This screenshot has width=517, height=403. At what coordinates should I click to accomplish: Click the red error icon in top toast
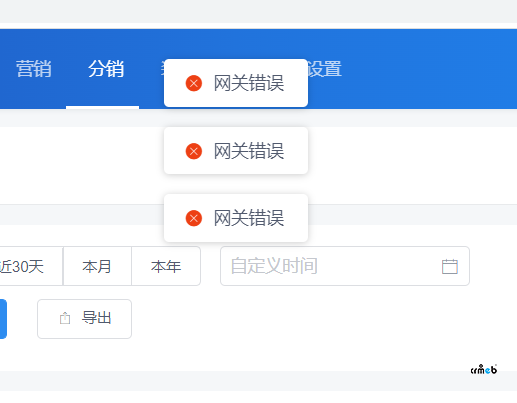[x=194, y=83]
